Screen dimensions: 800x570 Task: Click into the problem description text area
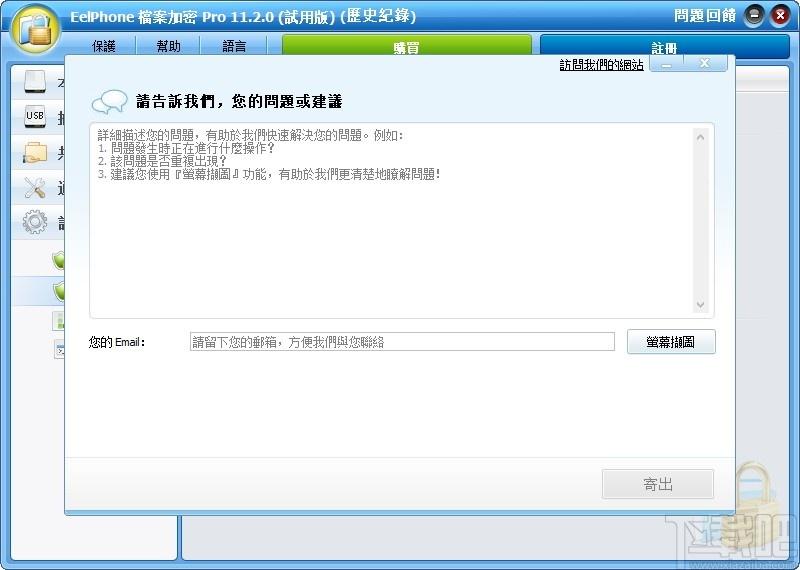(x=391, y=220)
